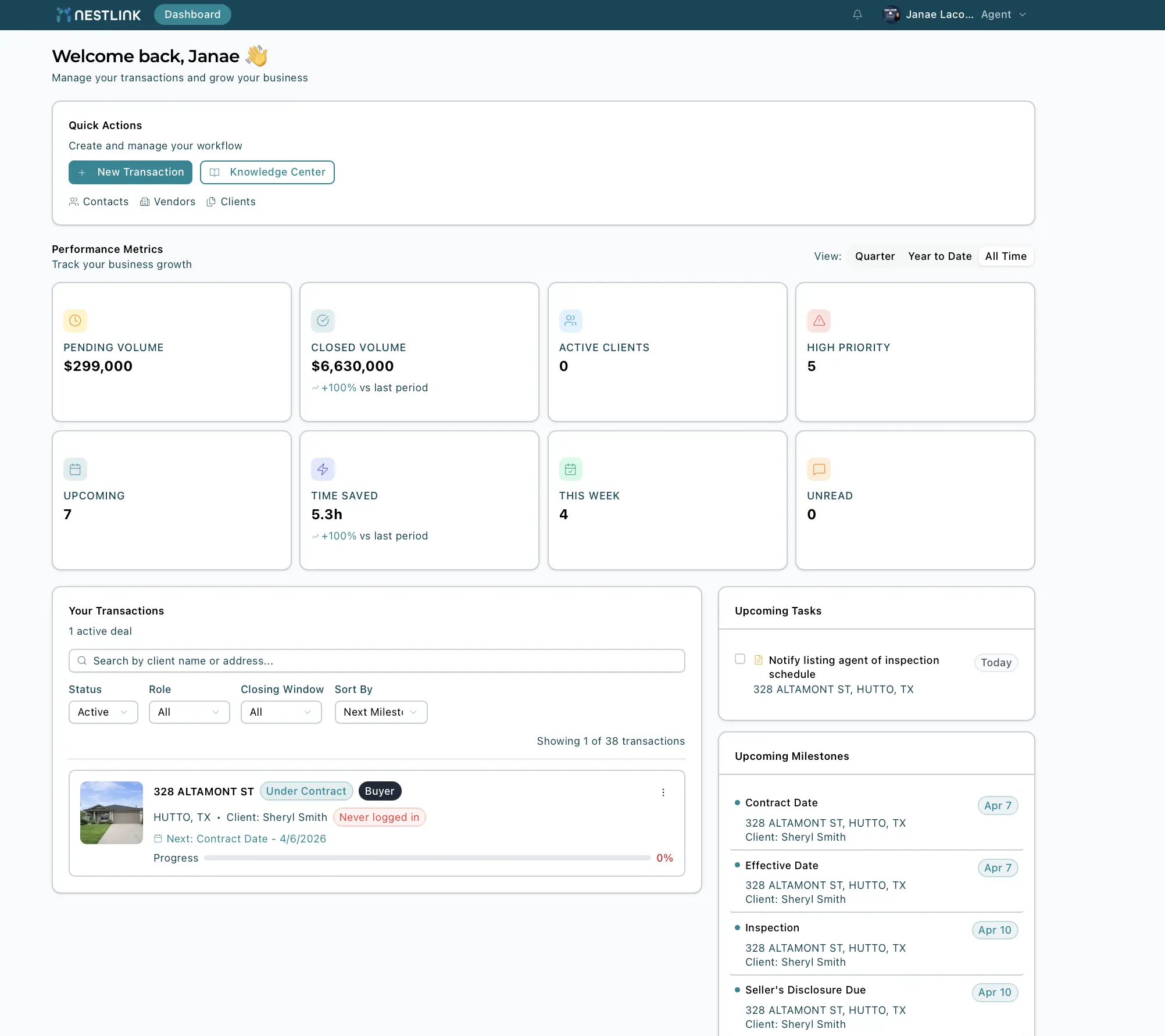
Task: Open the Role filter dropdown
Action: click(189, 712)
